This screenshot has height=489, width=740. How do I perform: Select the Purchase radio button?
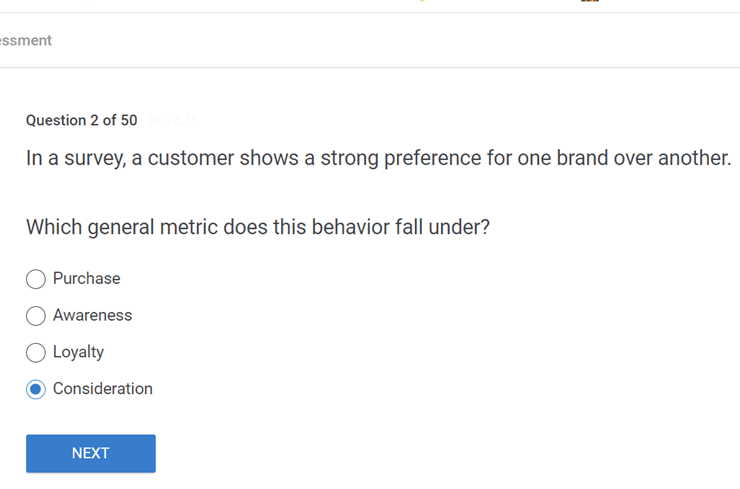coord(36,279)
